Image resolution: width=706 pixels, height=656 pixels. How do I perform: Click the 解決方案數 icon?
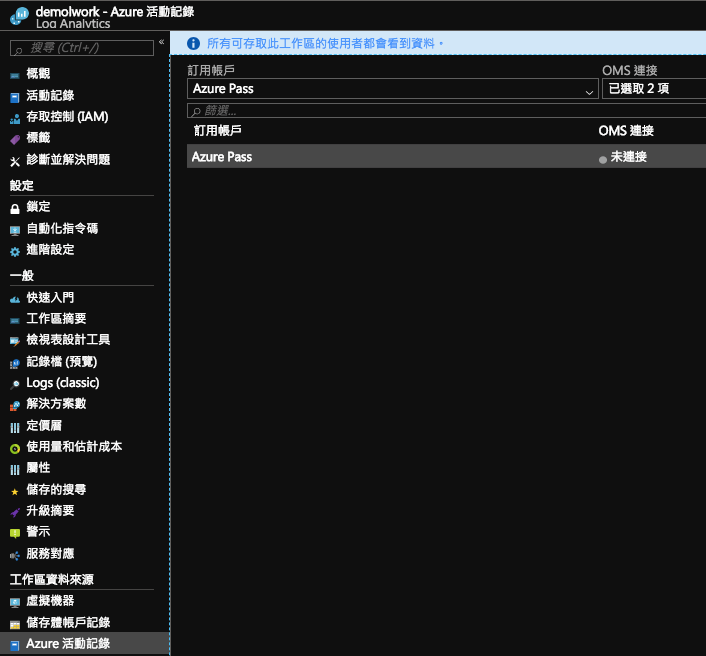click(x=15, y=406)
